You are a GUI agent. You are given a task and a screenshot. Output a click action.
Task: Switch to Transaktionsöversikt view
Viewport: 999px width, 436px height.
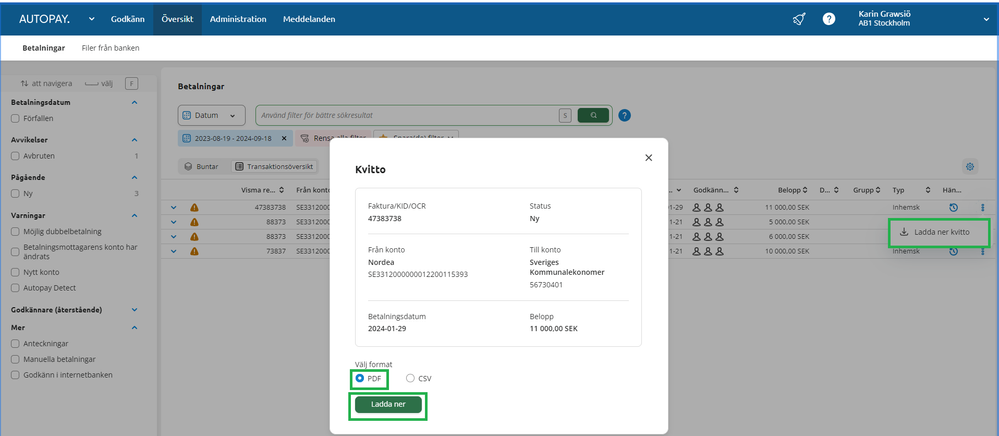coord(274,166)
